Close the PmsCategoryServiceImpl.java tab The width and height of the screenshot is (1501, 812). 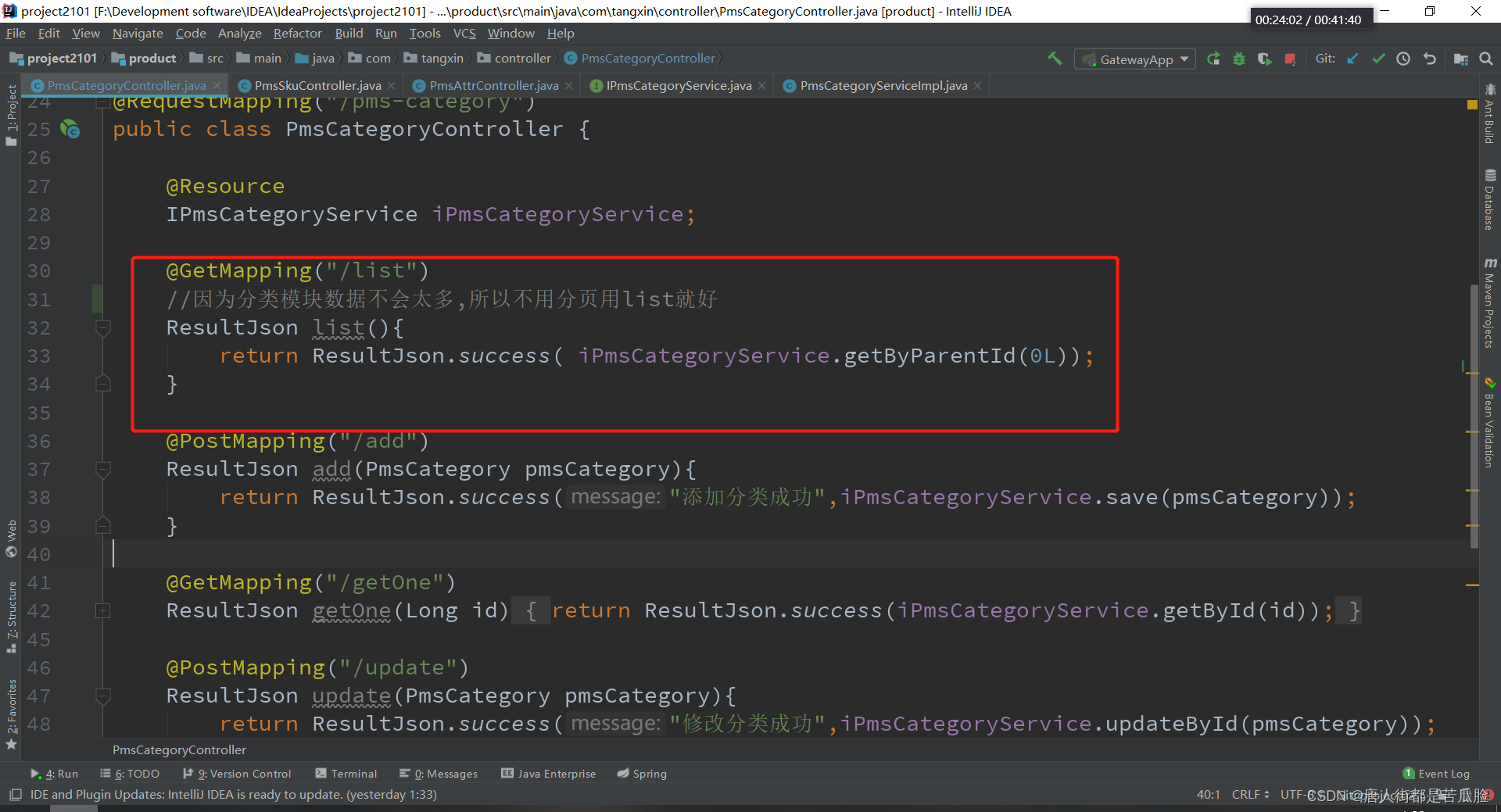977,86
